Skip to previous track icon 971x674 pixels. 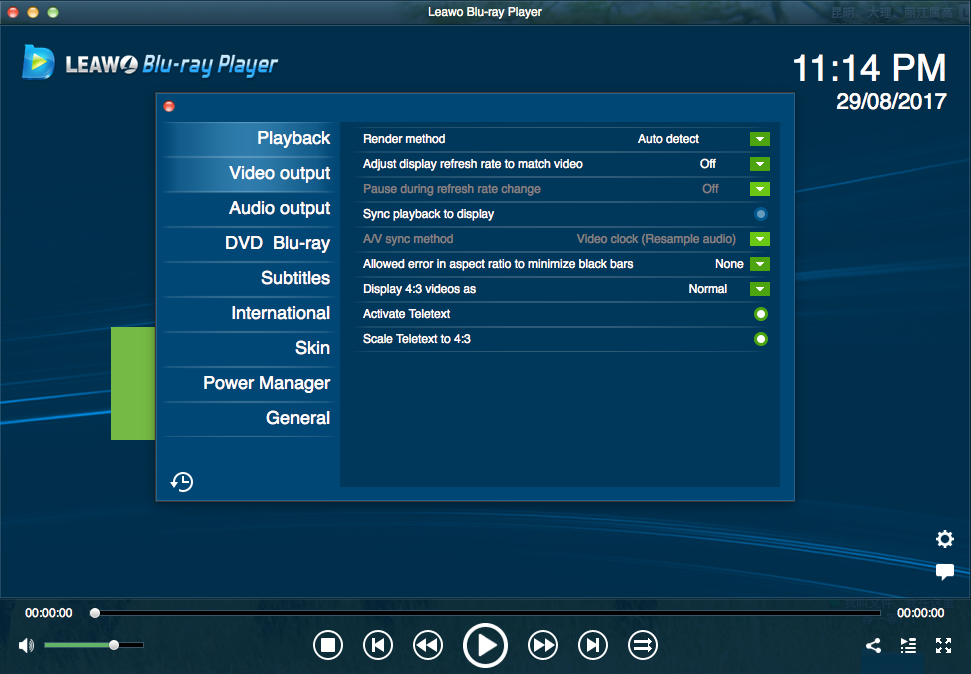pyautogui.click(x=377, y=645)
